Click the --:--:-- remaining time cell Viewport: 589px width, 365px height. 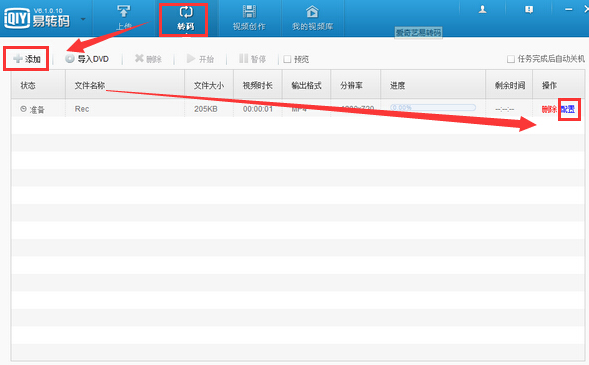pos(504,109)
